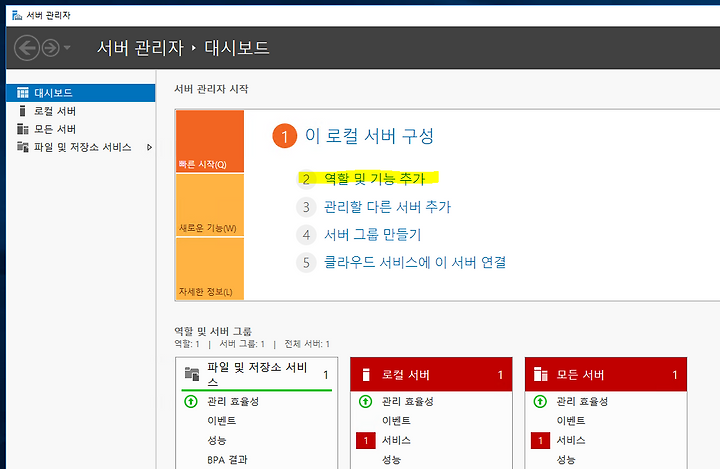Click the 대시보드 sidebar icon
The width and height of the screenshot is (720, 469).
22,93
